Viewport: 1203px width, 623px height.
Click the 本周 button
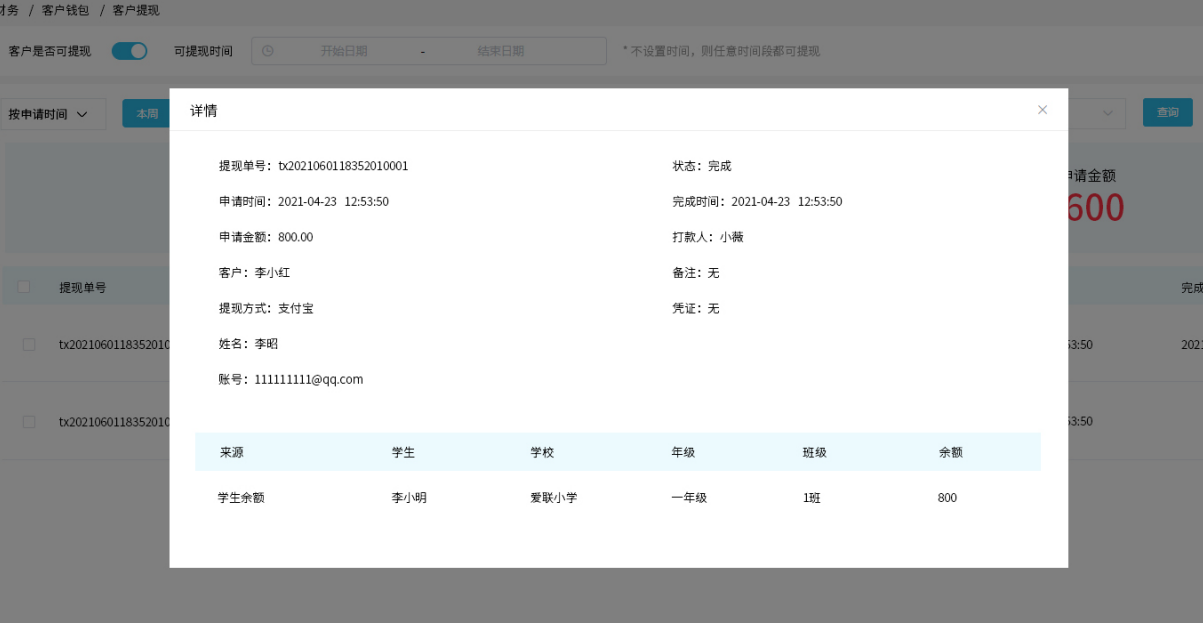(146, 114)
